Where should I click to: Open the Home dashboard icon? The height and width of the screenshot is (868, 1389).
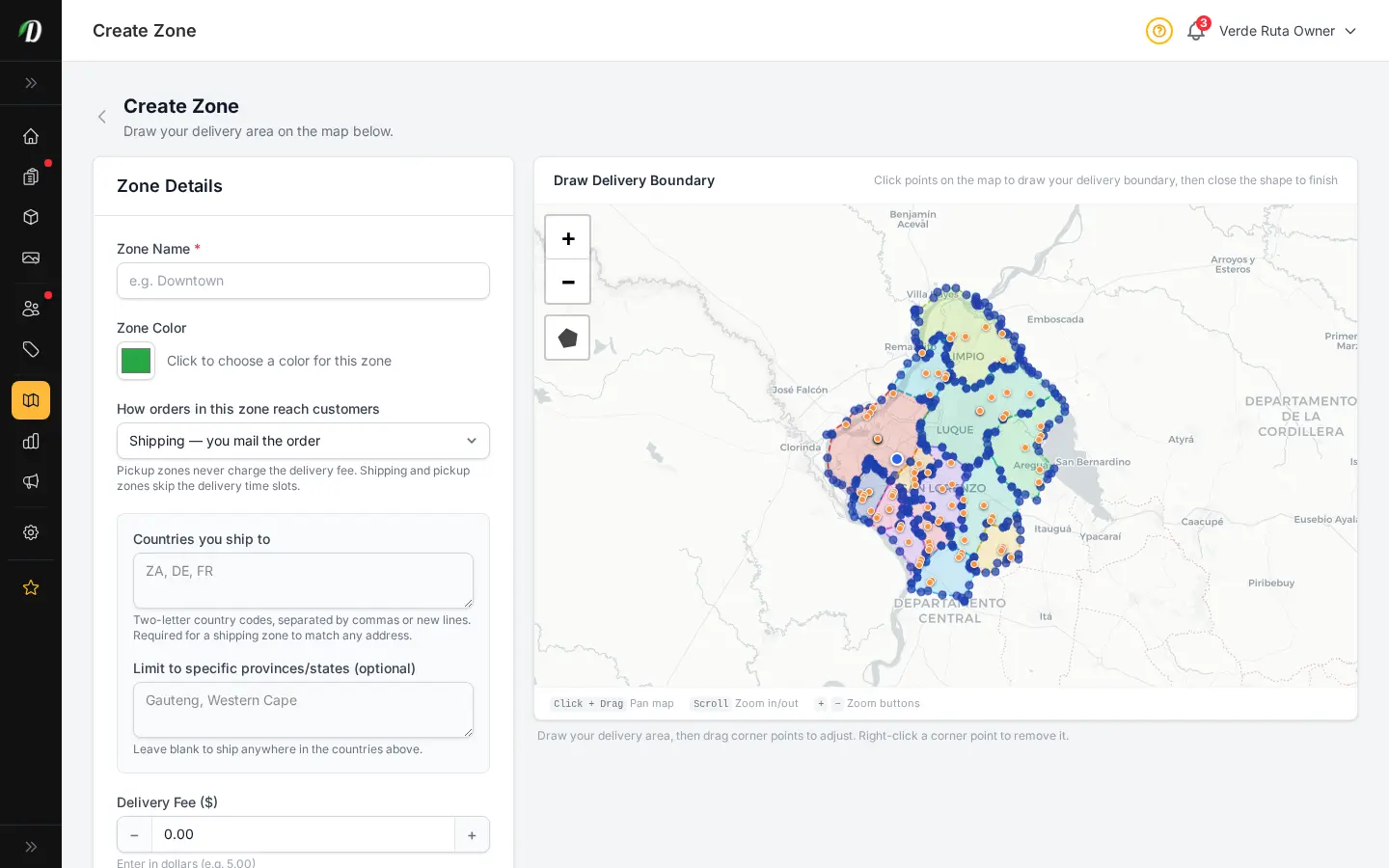point(31,136)
